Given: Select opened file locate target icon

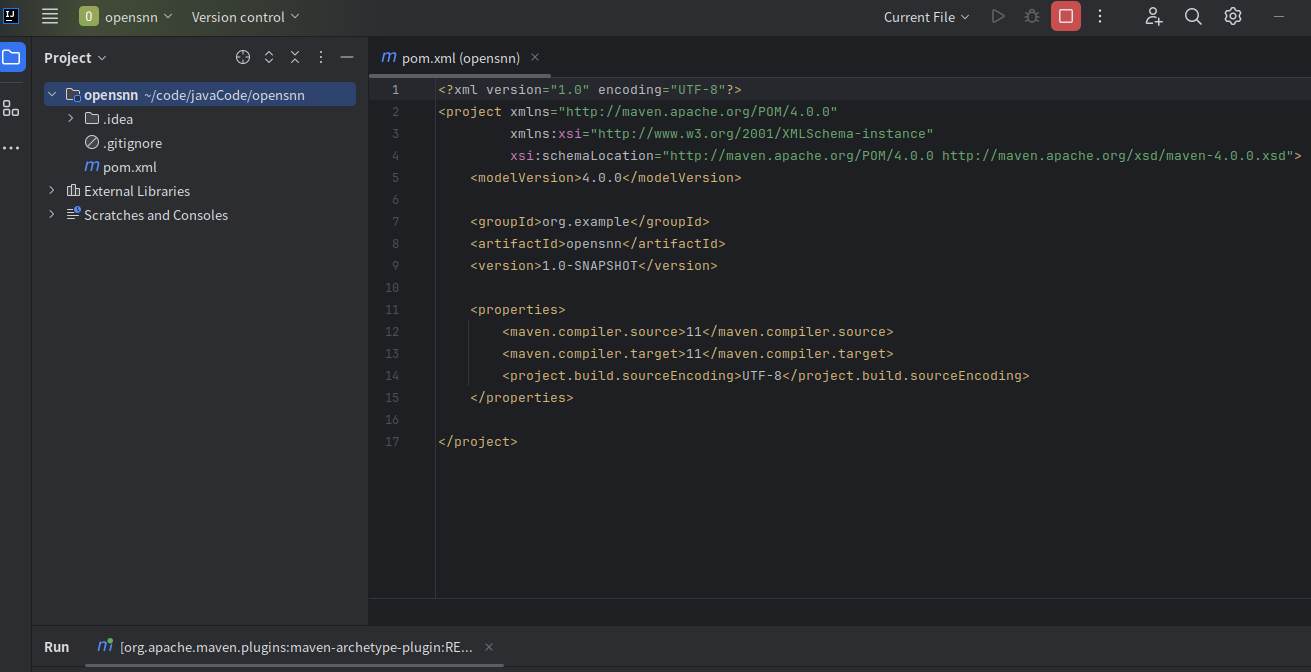Looking at the screenshot, I should pos(243,58).
